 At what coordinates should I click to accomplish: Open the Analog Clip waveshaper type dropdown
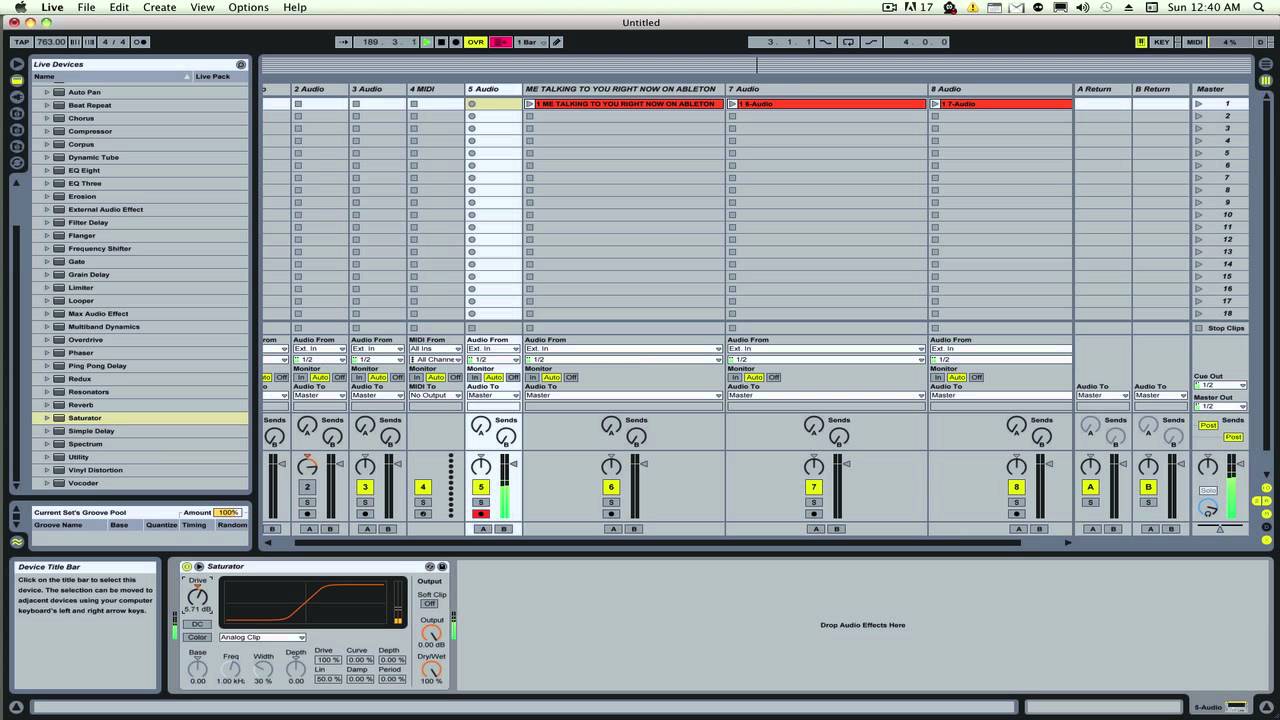(x=262, y=637)
